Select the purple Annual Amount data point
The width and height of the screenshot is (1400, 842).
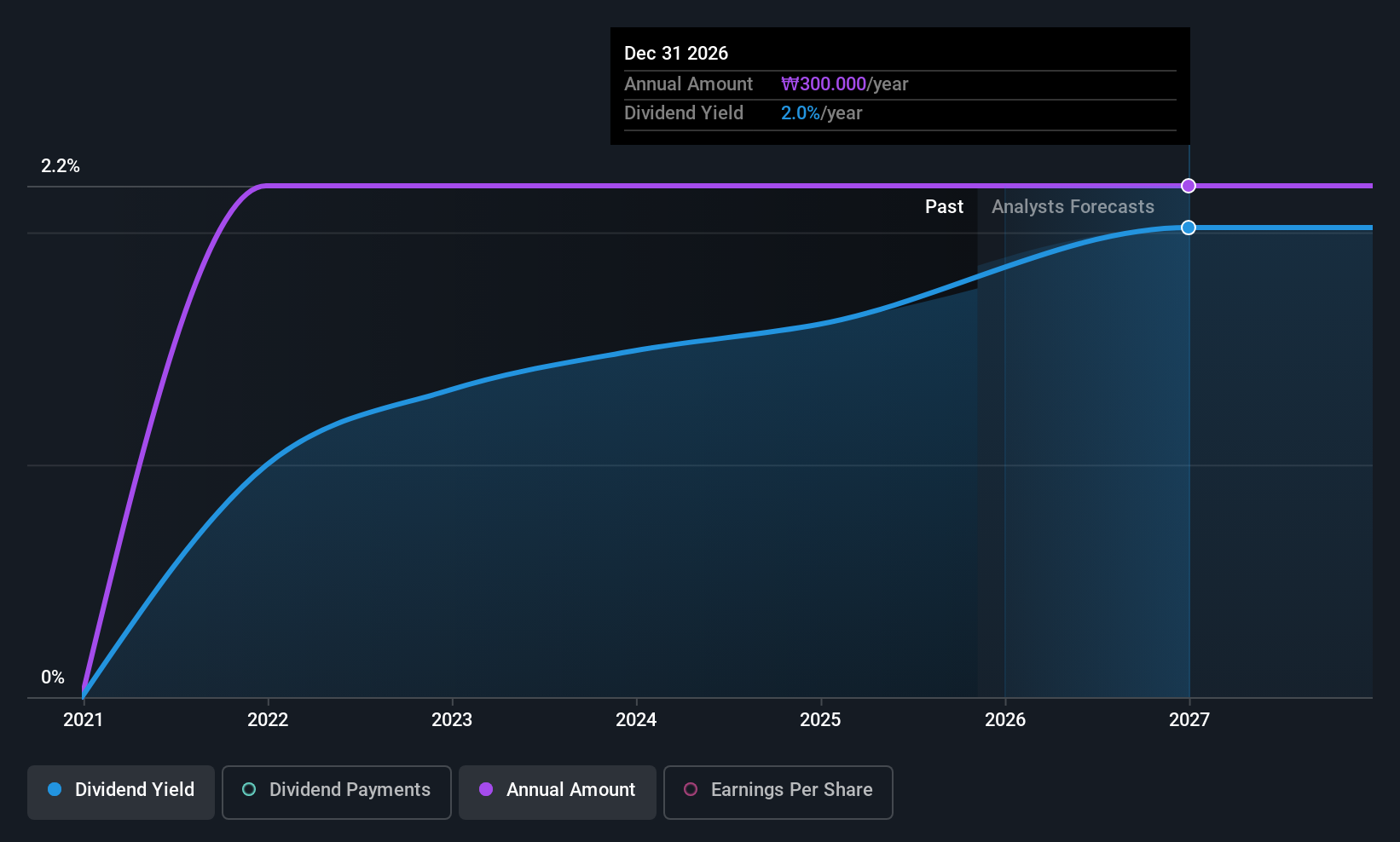[1189, 186]
